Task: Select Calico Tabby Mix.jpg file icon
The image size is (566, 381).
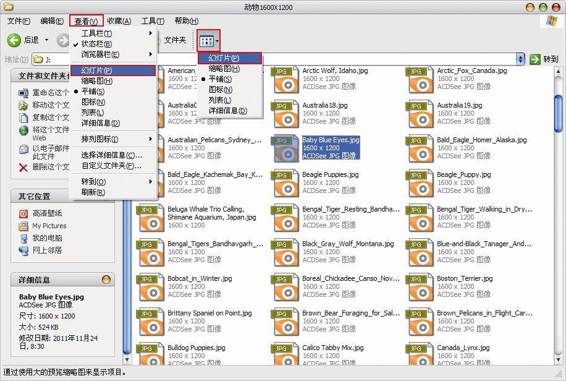Action: pyautogui.click(x=285, y=355)
